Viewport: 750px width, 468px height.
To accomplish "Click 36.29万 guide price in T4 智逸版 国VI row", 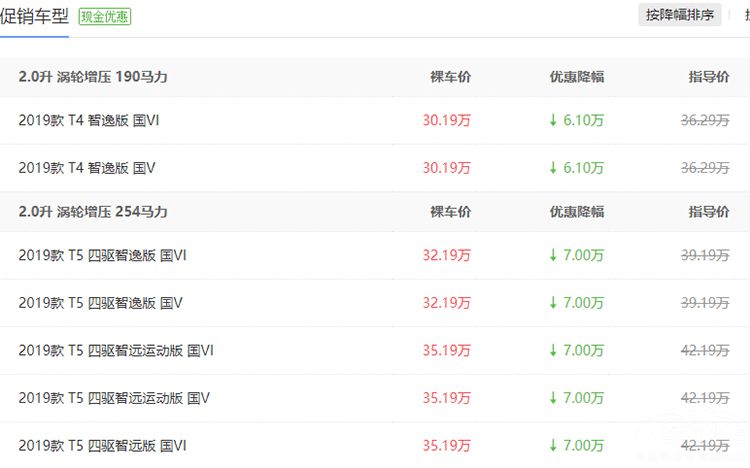I will (705, 120).
